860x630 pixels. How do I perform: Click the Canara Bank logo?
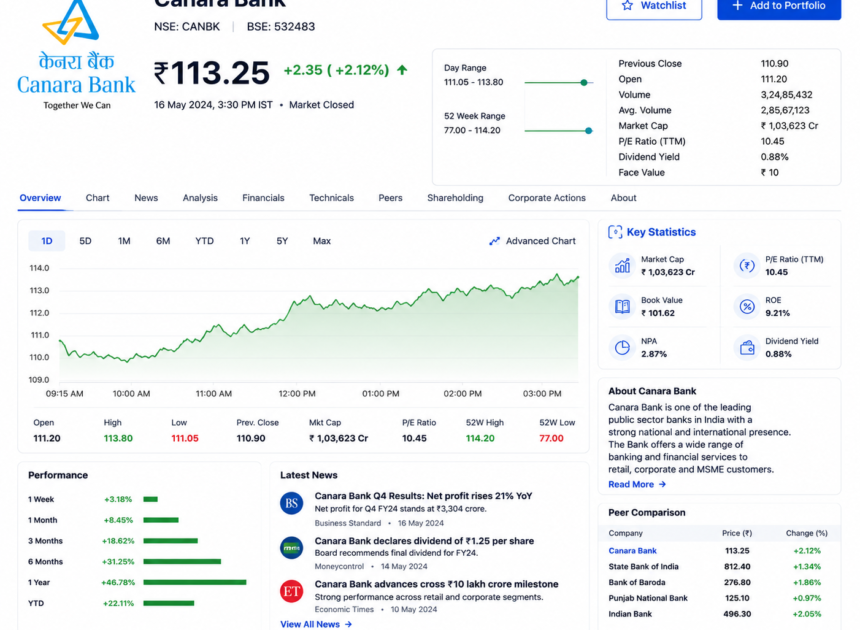pyautogui.click(x=76, y=55)
